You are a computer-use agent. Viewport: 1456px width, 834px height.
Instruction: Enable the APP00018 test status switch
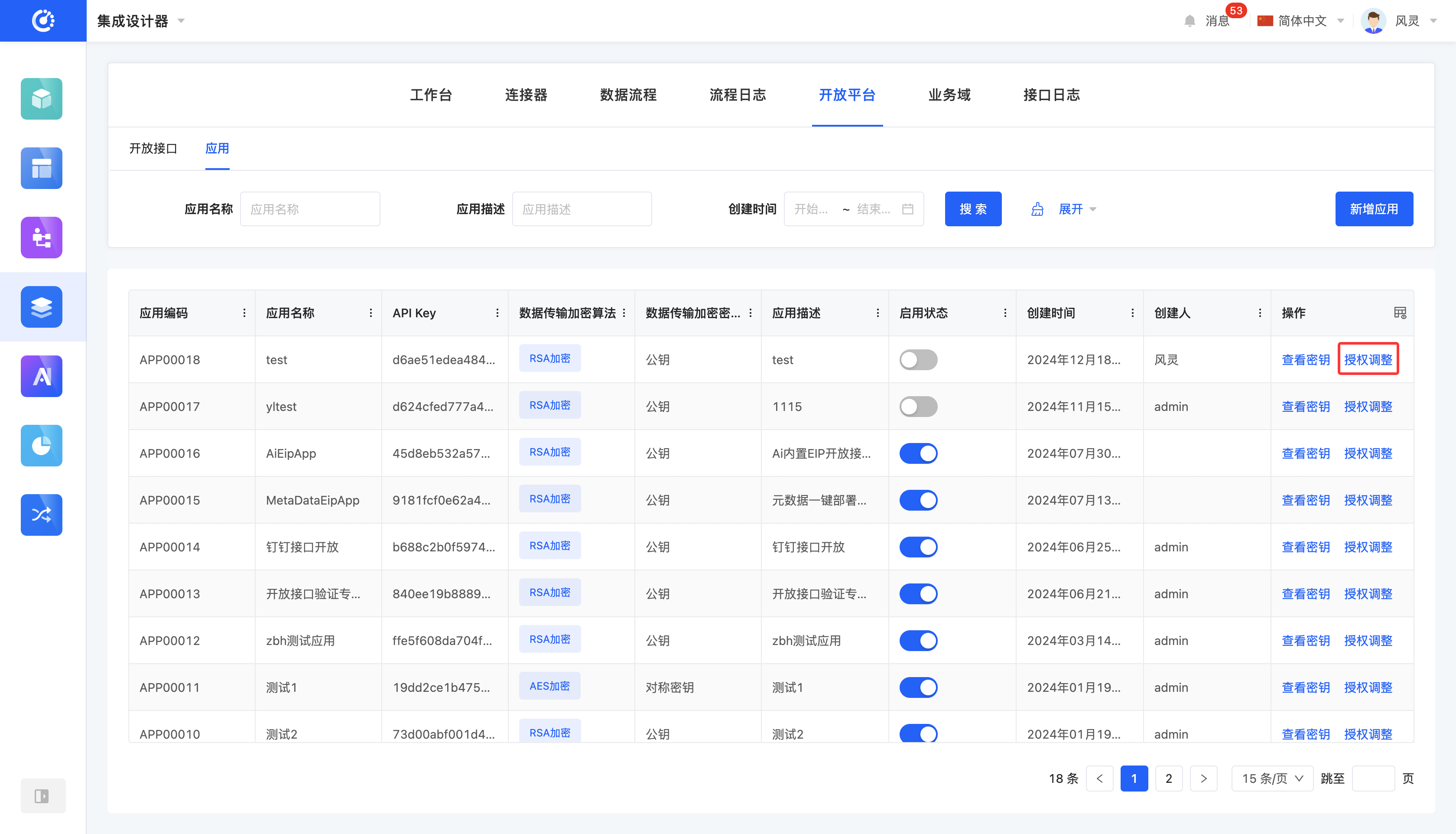point(918,360)
